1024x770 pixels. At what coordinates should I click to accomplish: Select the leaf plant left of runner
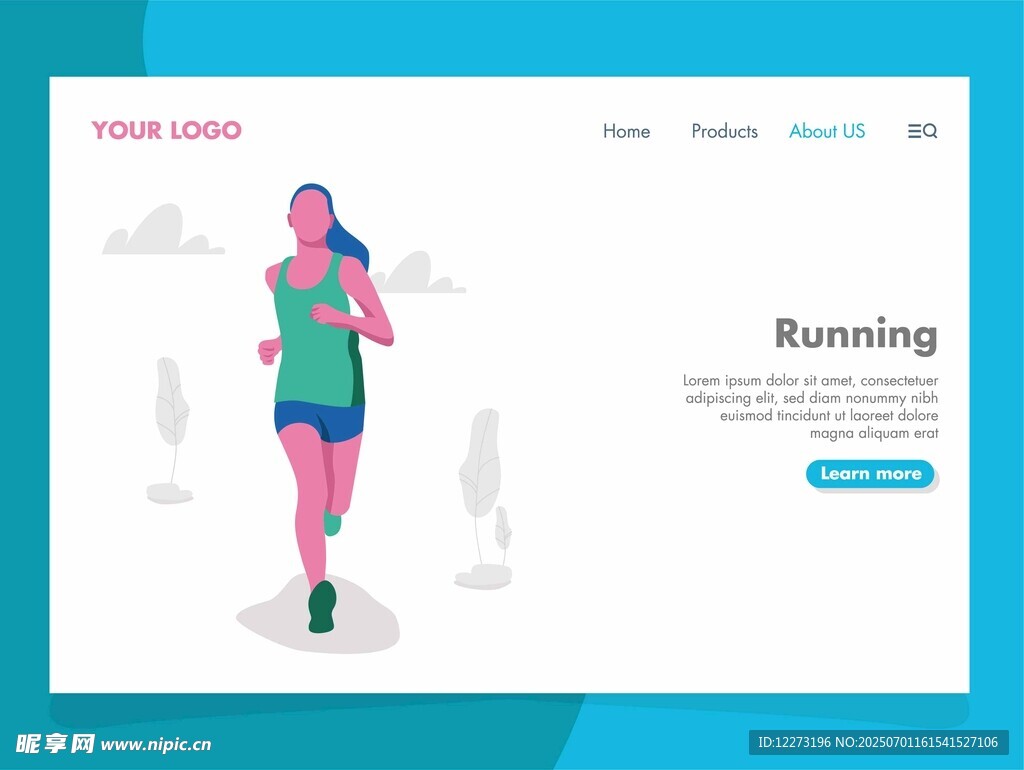(x=172, y=410)
